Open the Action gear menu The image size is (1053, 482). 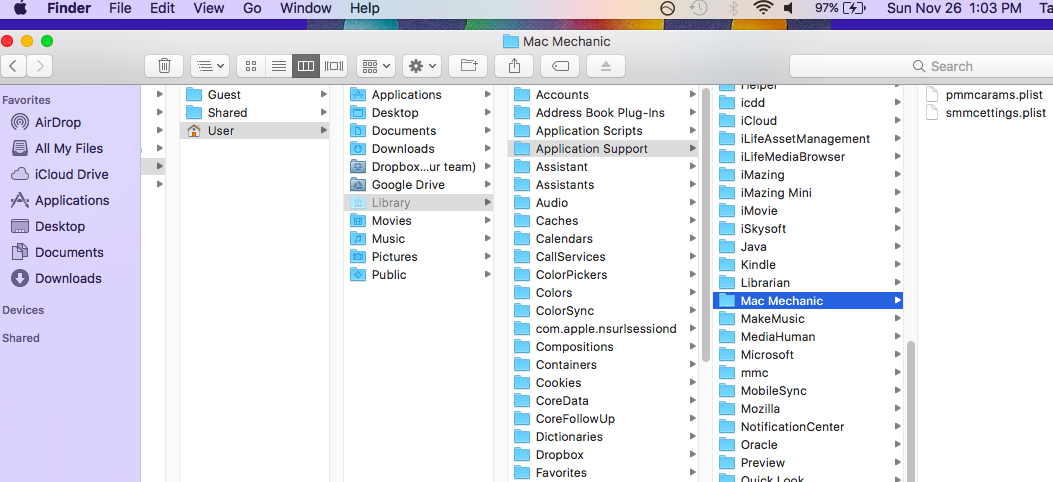422,66
